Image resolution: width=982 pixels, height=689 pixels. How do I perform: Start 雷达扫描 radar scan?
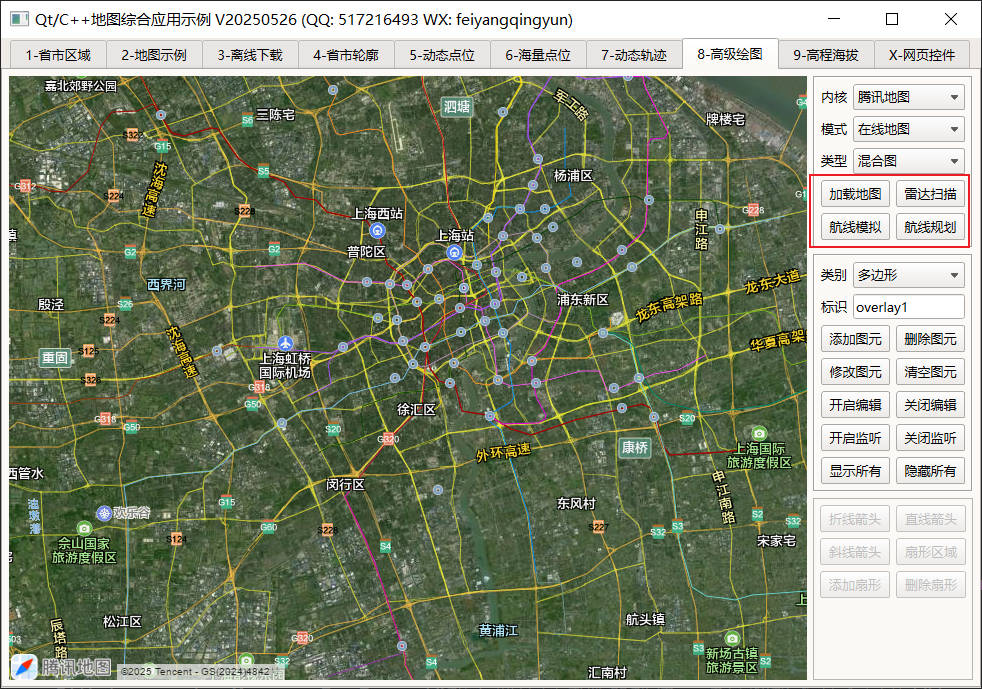pos(930,194)
